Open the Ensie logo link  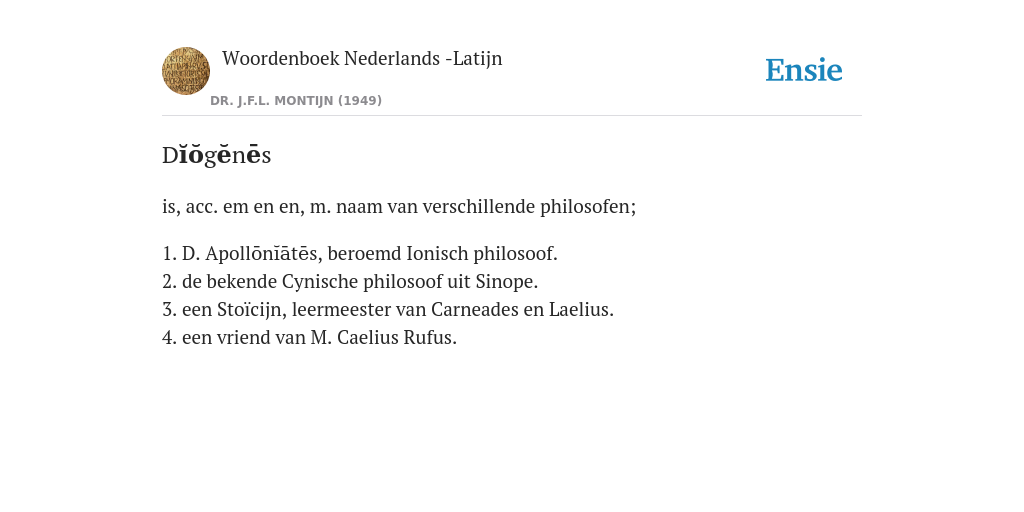pyautogui.click(x=804, y=70)
